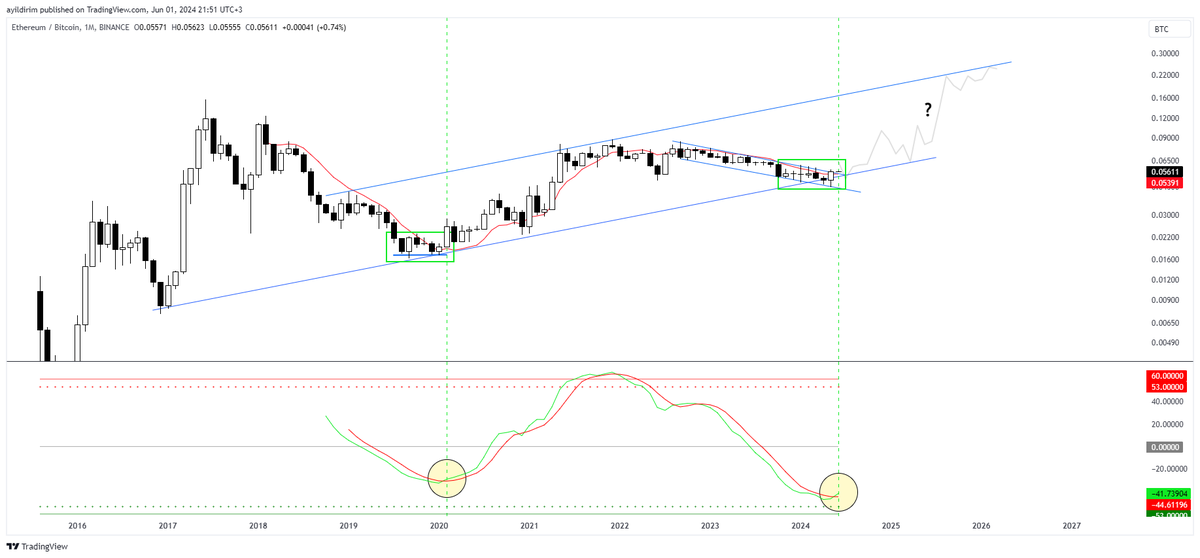
Task: Click the 2026 time axis label
Action: [981, 524]
